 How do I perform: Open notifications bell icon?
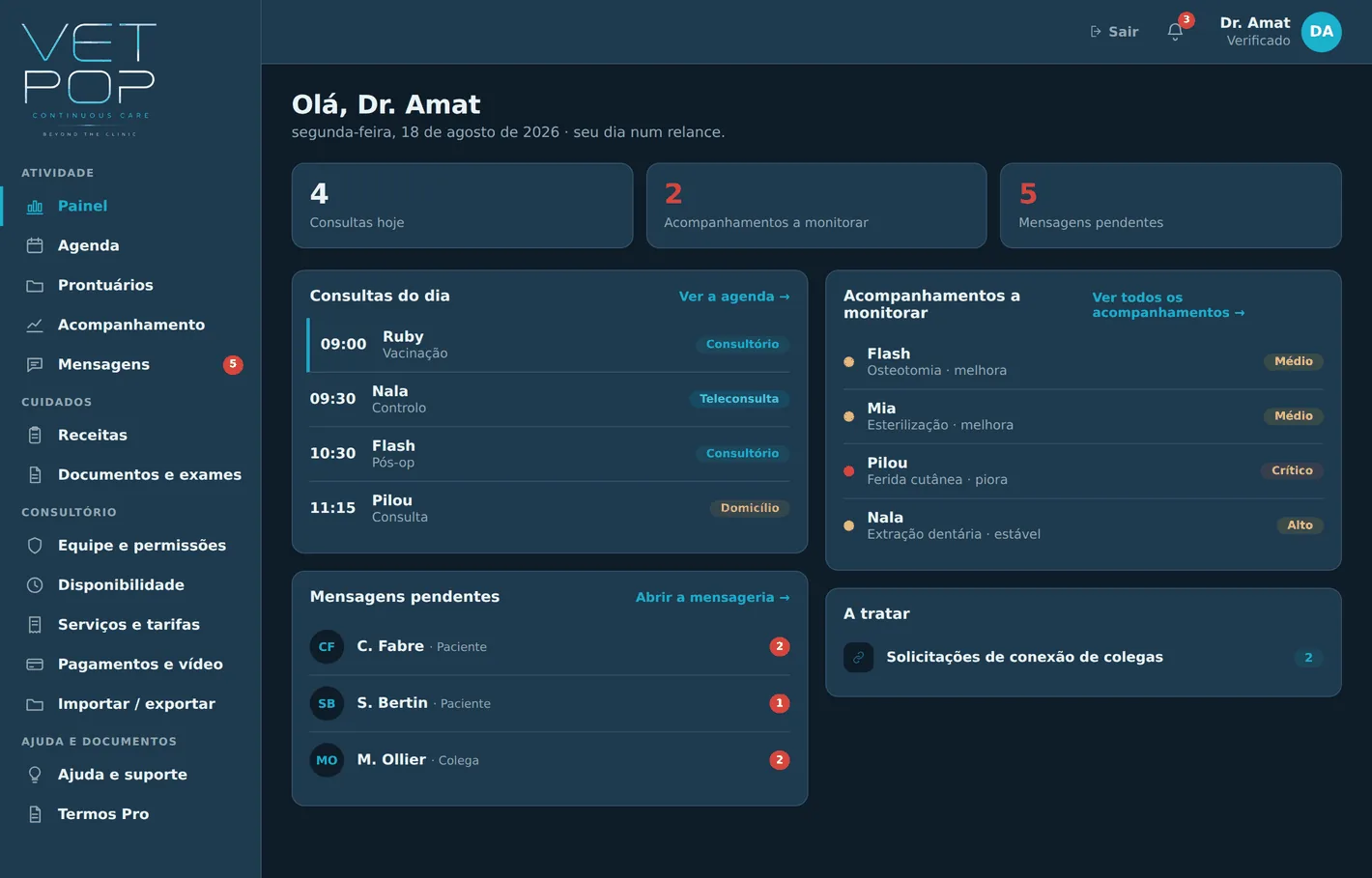(1175, 31)
